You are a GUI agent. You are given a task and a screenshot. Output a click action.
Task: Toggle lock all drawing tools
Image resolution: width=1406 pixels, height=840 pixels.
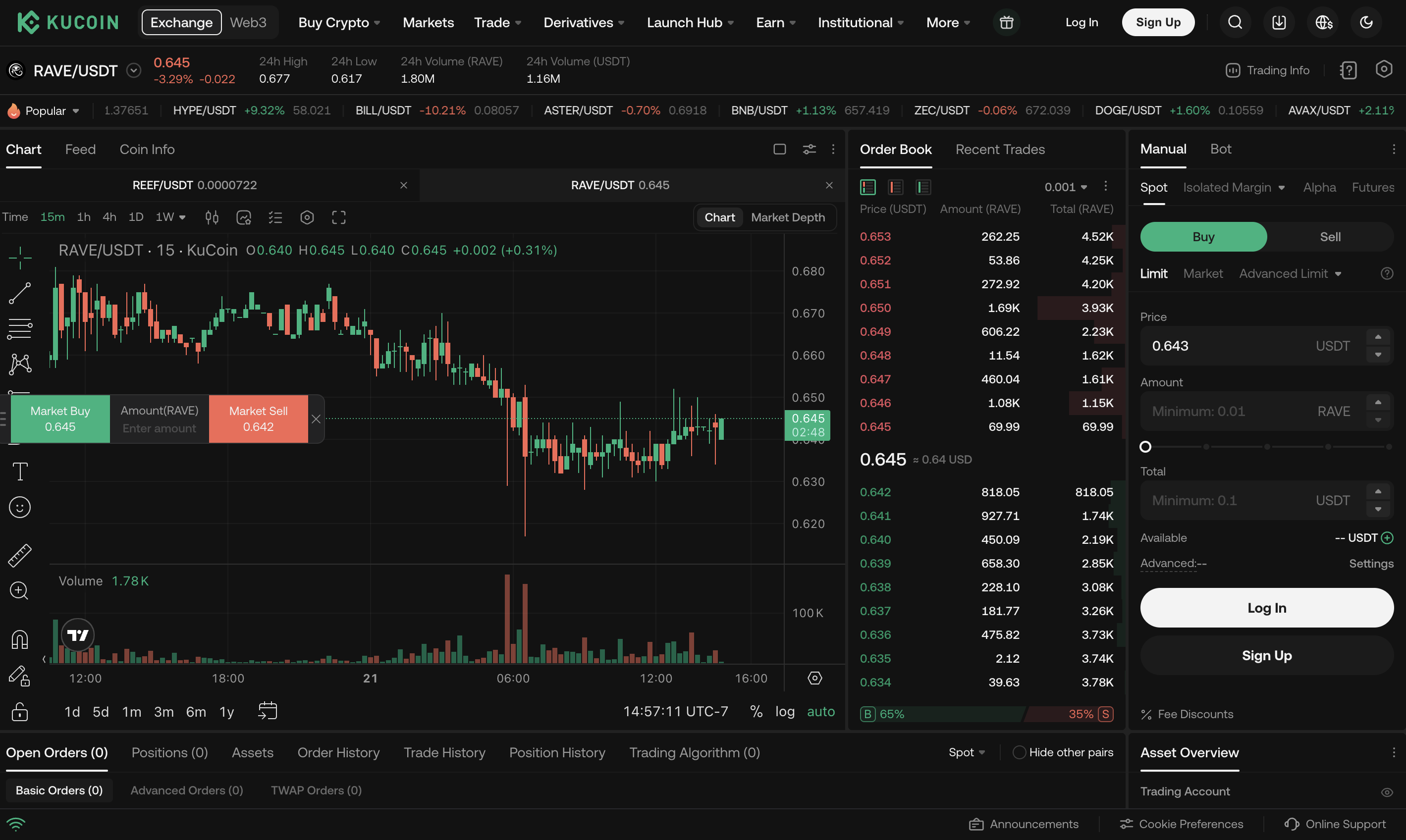[20, 712]
